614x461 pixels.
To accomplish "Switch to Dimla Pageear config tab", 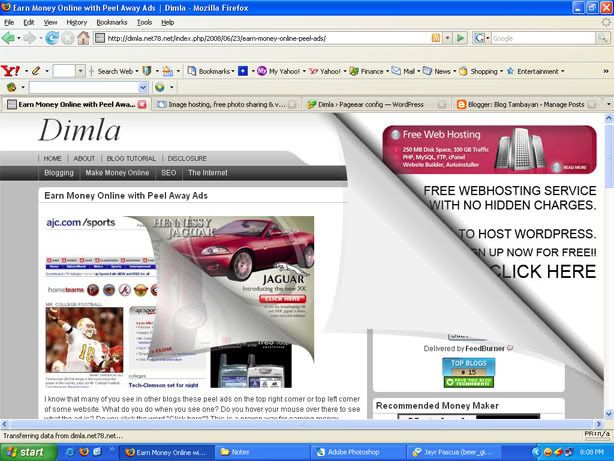I will (x=376, y=104).
